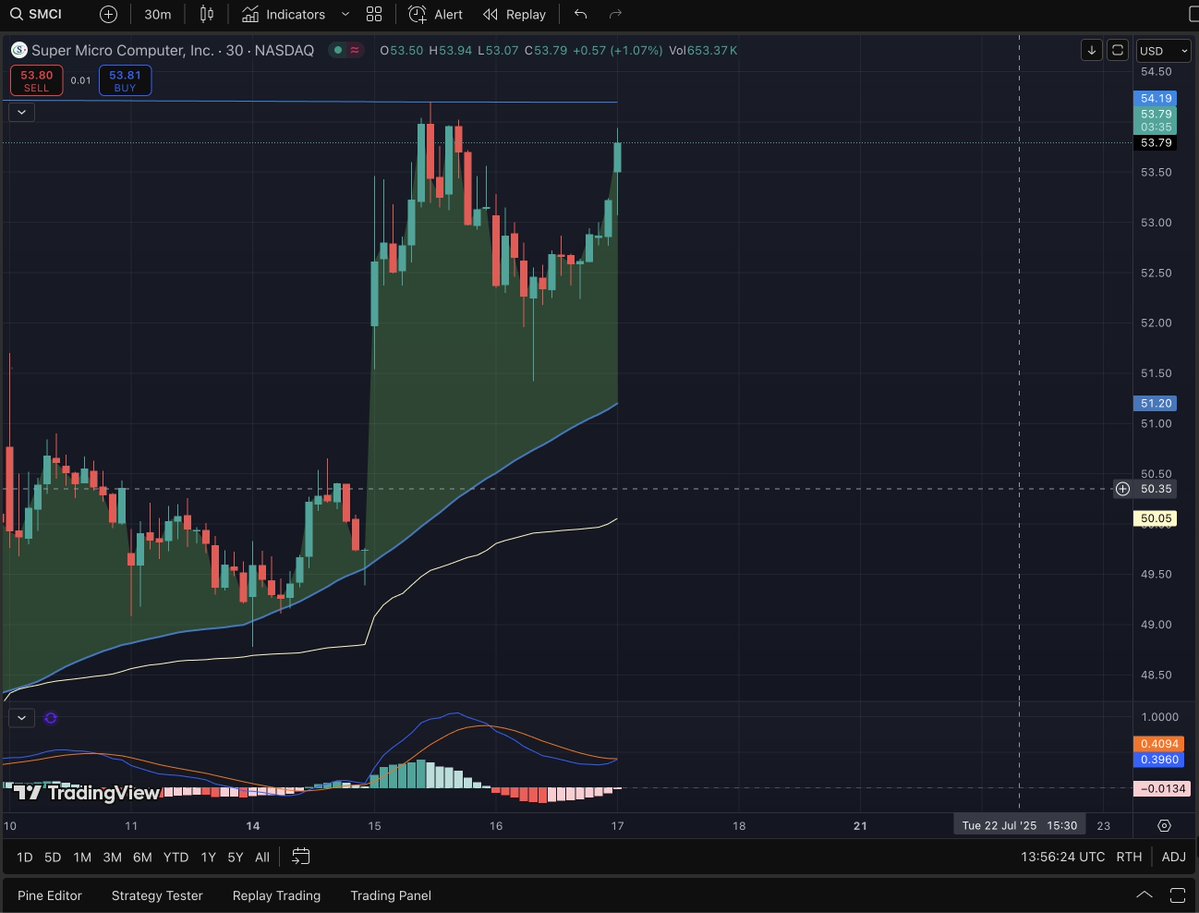Click the pink data update mode indicator
This screenshot has width=1199, height=913.
coord(355,50)
